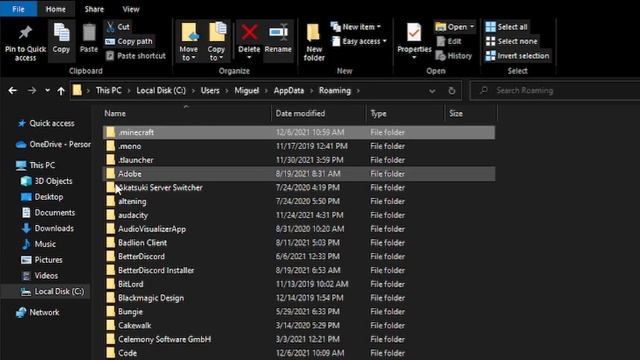The image size is (640, 360).
Task: Go forward with the forward arrow
Action: pos(31,91)
